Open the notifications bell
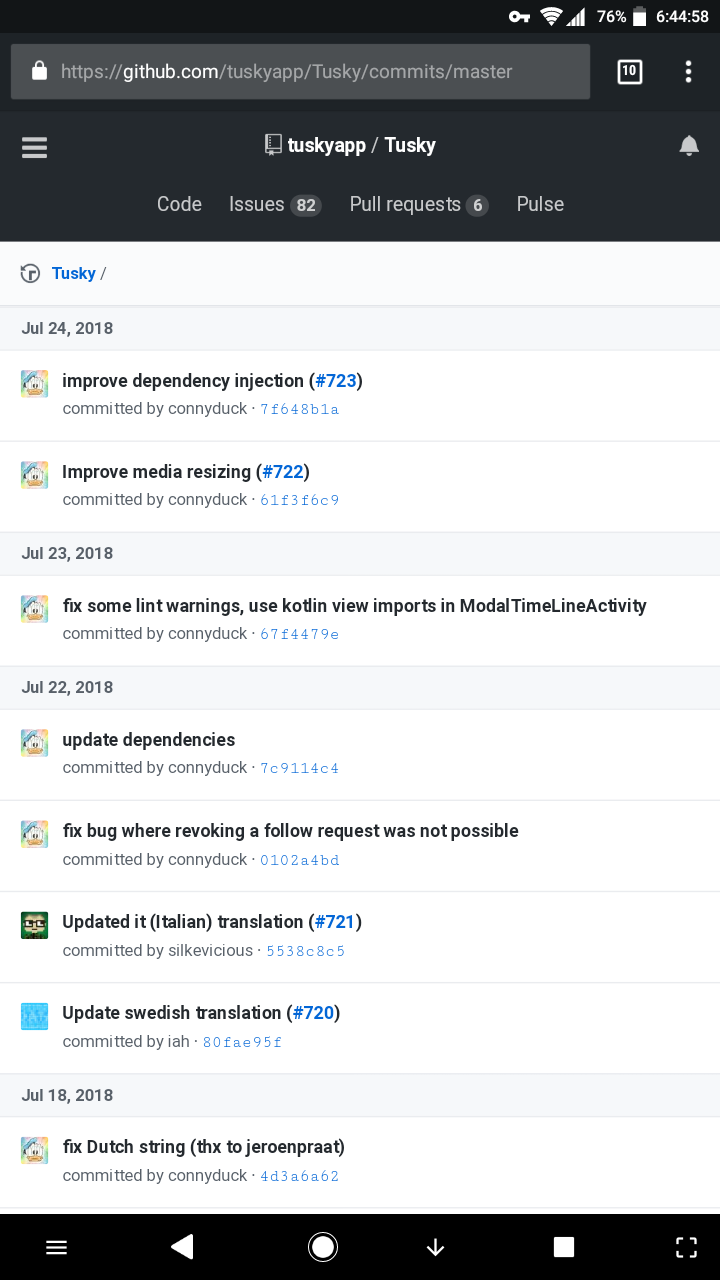The height and width of the screenshot is (1280, 720). click(689, 146)
